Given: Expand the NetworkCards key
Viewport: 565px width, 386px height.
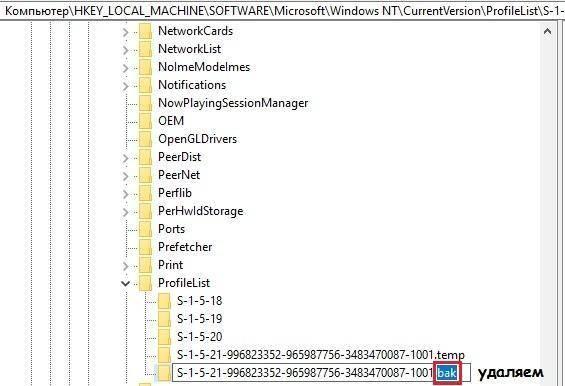Looking at the screenshot, I should point(125,32).
